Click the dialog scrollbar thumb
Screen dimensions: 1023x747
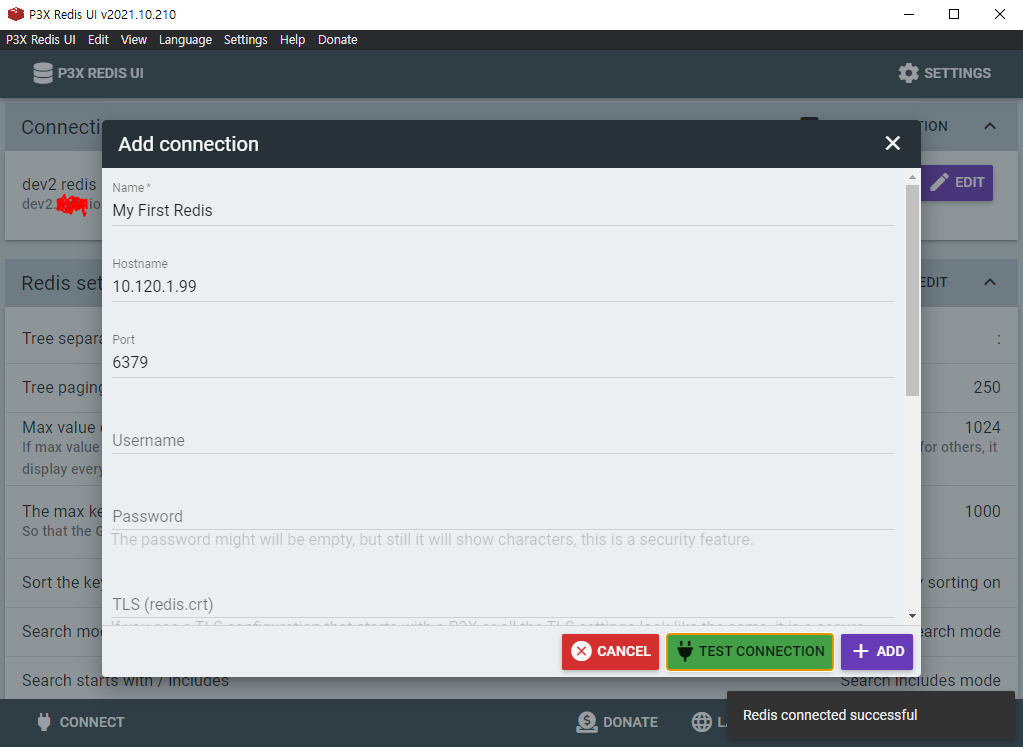coord(912,290)
